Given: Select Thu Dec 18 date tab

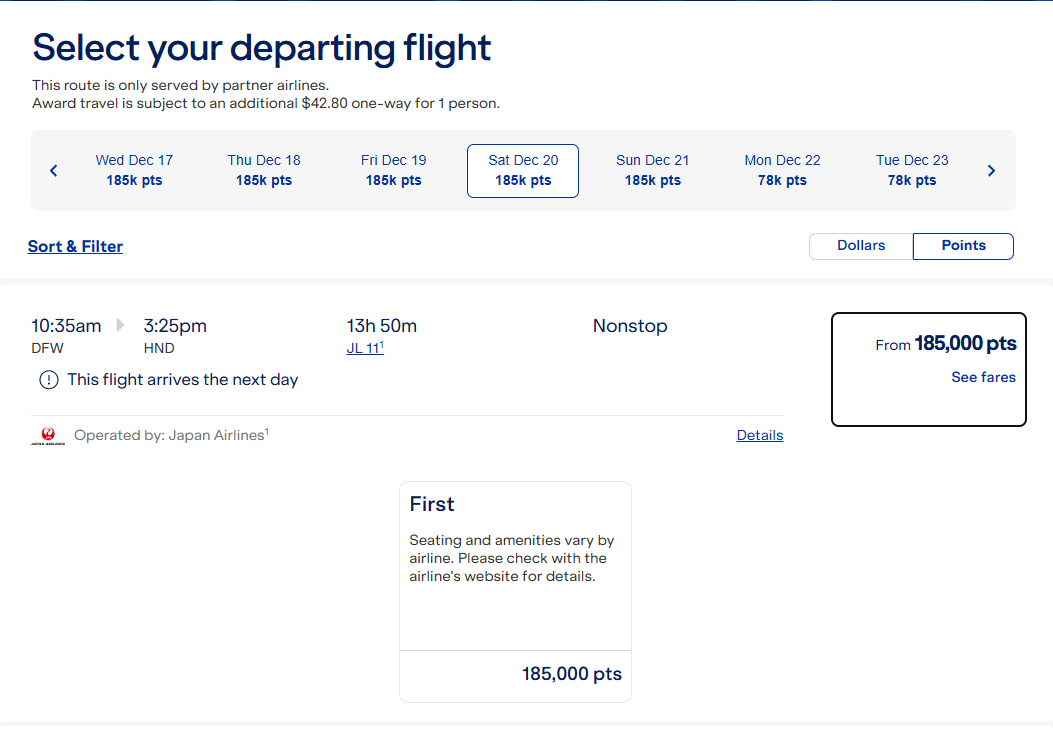Looking at the screenshot, I should [x=264, y=171].
